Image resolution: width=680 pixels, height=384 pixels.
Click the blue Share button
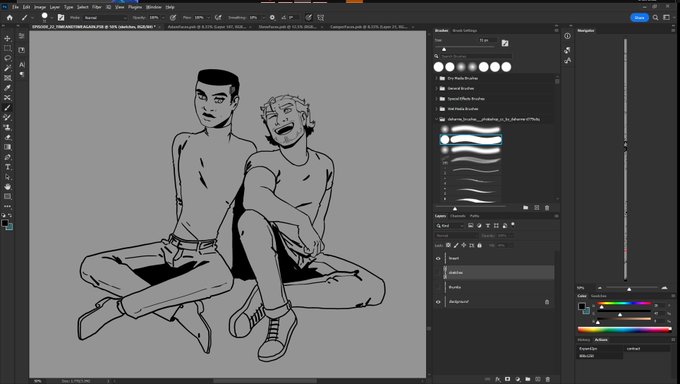(639, 18)
